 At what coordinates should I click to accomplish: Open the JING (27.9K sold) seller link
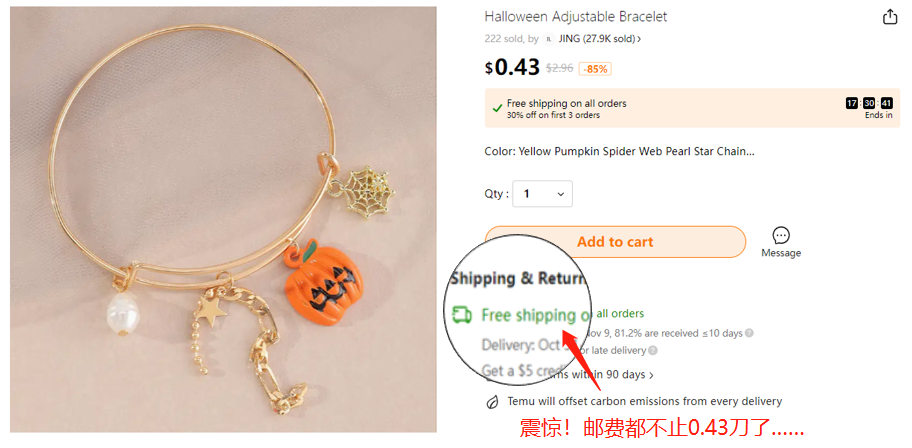(600, 39)
